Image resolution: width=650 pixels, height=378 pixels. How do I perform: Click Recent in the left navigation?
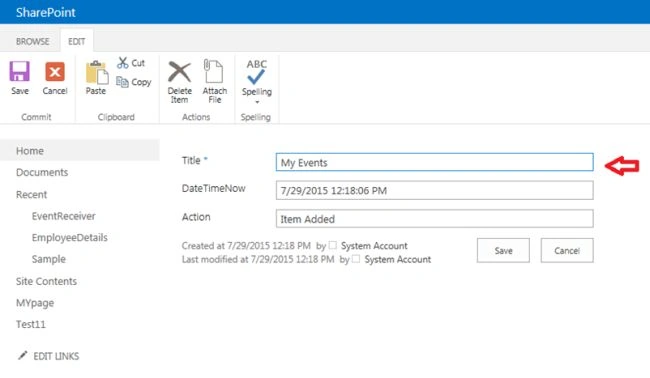click(32, 194)
